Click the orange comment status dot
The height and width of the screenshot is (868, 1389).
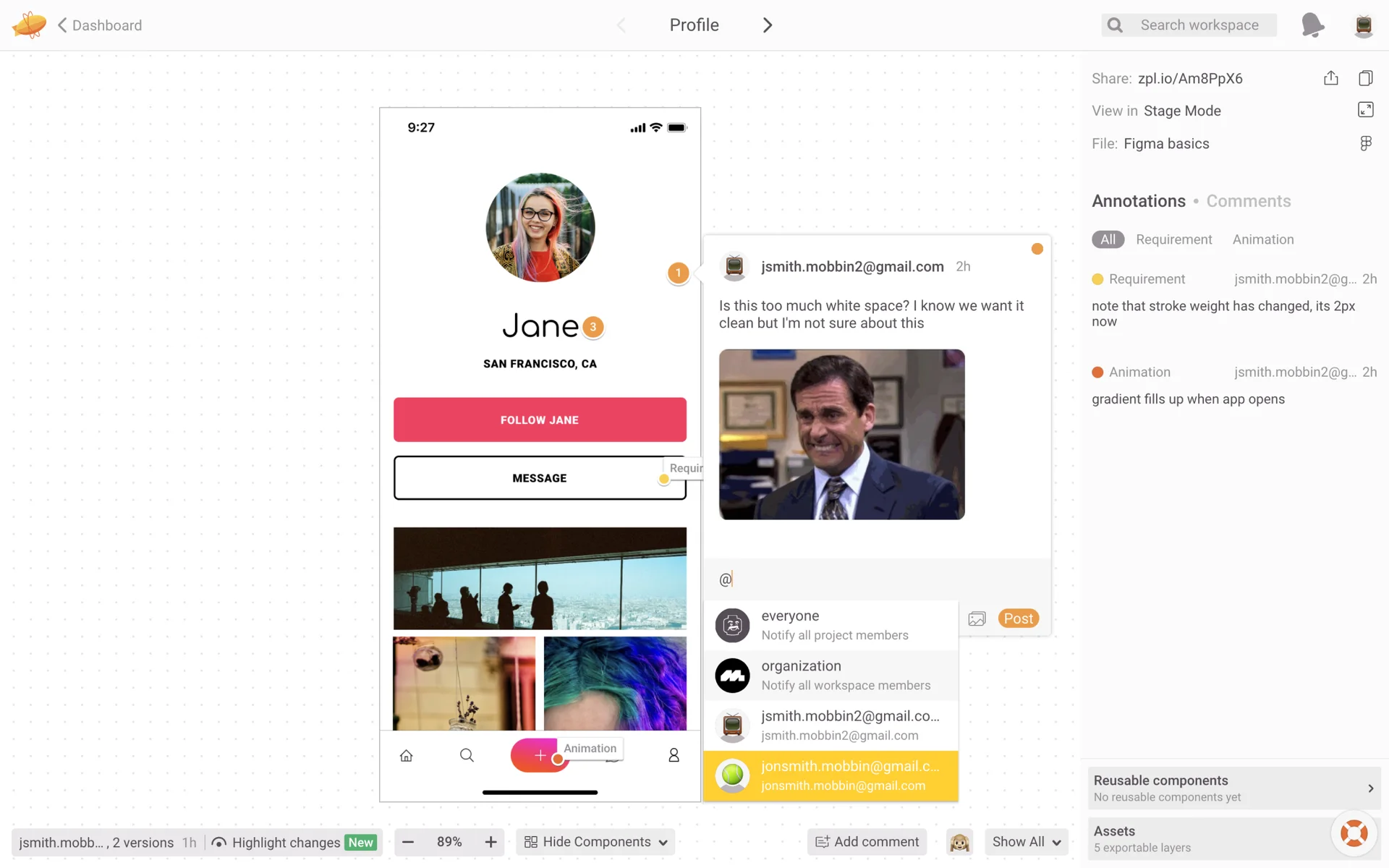(1037, 249)
